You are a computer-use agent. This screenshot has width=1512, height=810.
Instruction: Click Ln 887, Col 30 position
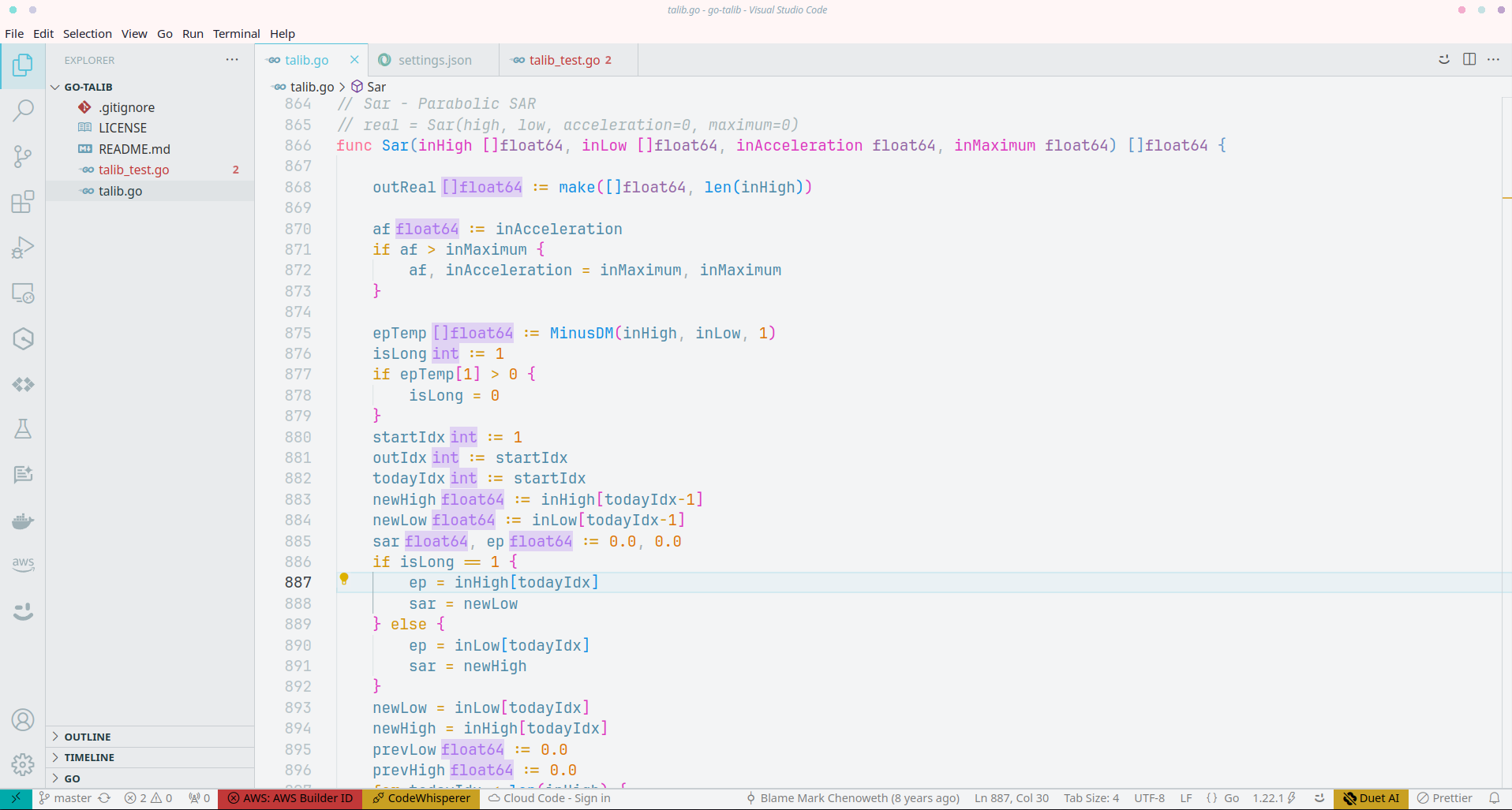tap(1012, 798)
